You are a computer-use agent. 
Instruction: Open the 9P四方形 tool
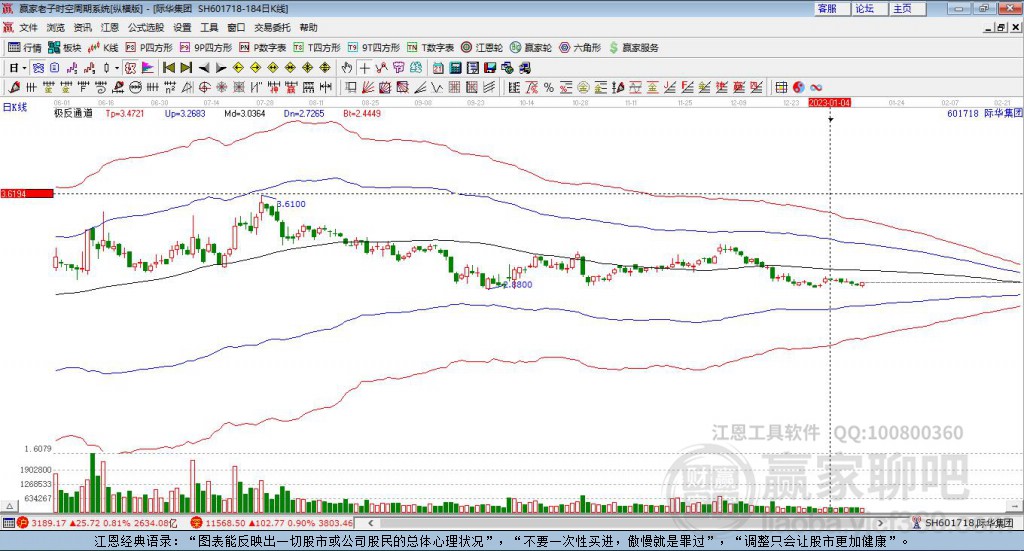point(206,48)
